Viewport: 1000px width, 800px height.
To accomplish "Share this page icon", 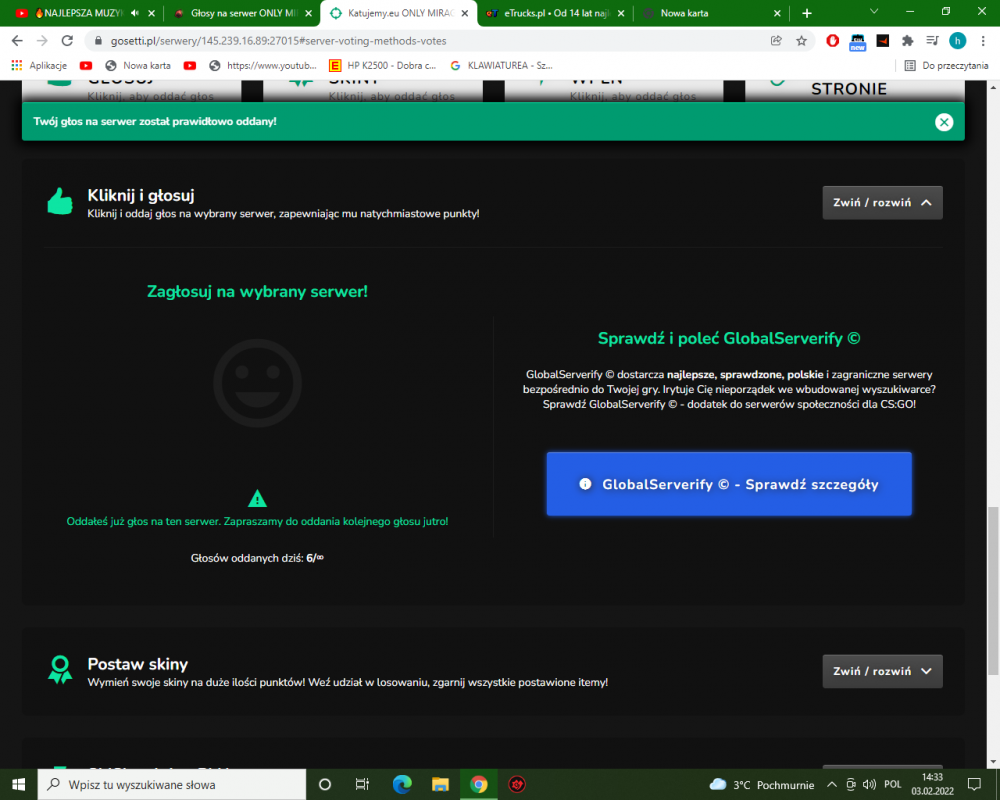I will [x=776, y=41].
